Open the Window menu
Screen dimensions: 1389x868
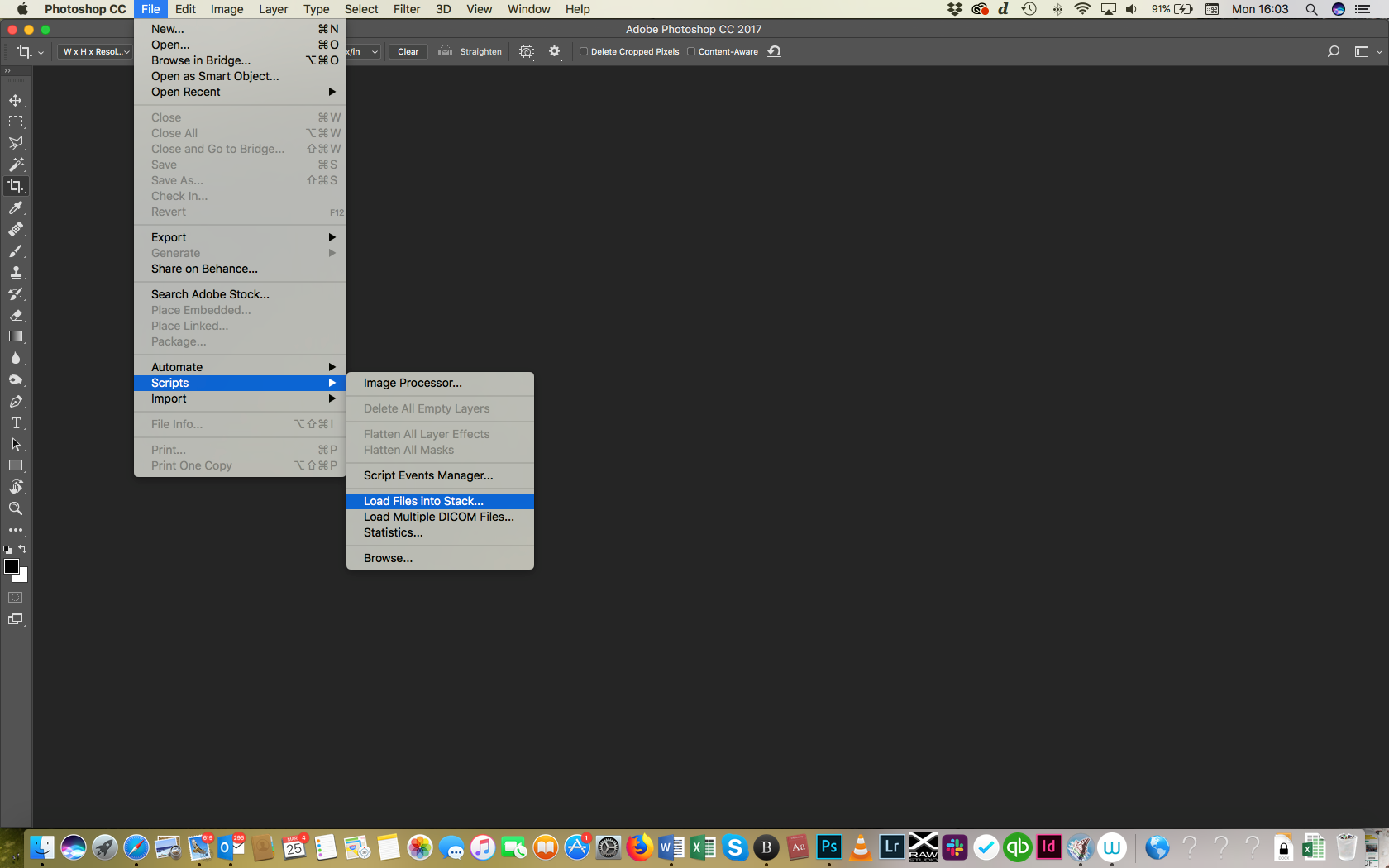(x=528, y=9)
